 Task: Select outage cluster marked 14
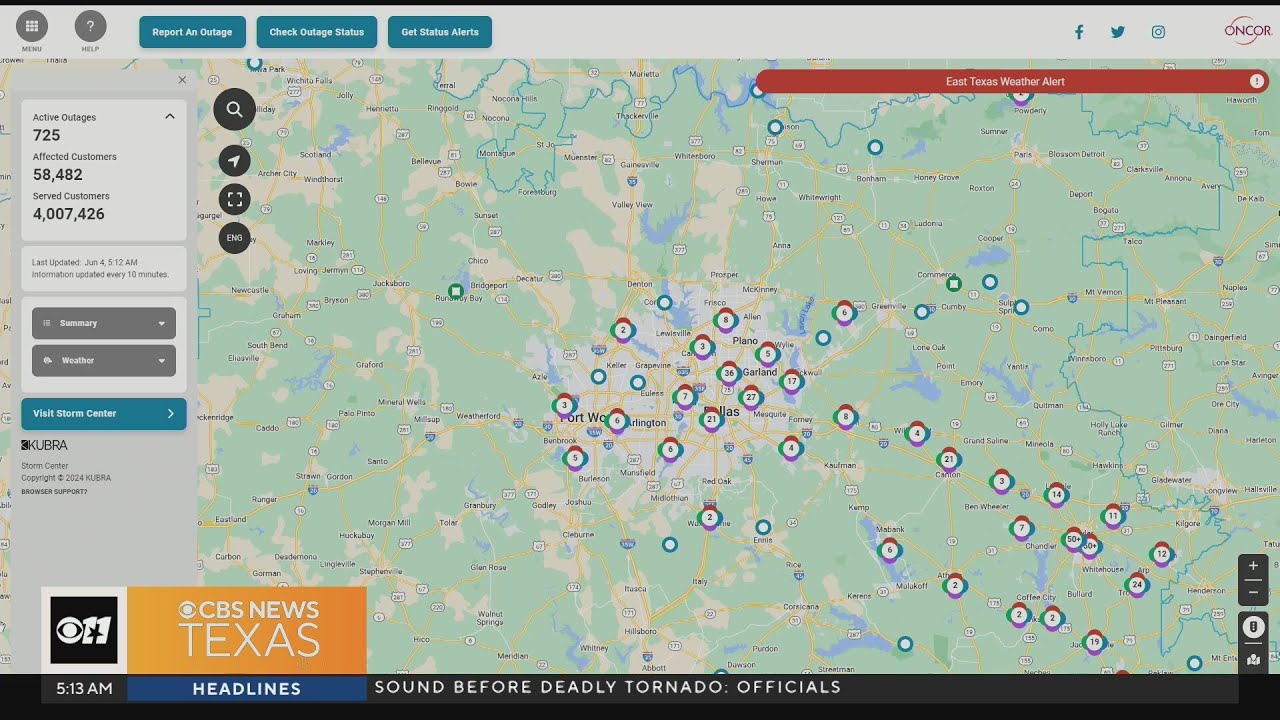click(x=1056, y=494)
